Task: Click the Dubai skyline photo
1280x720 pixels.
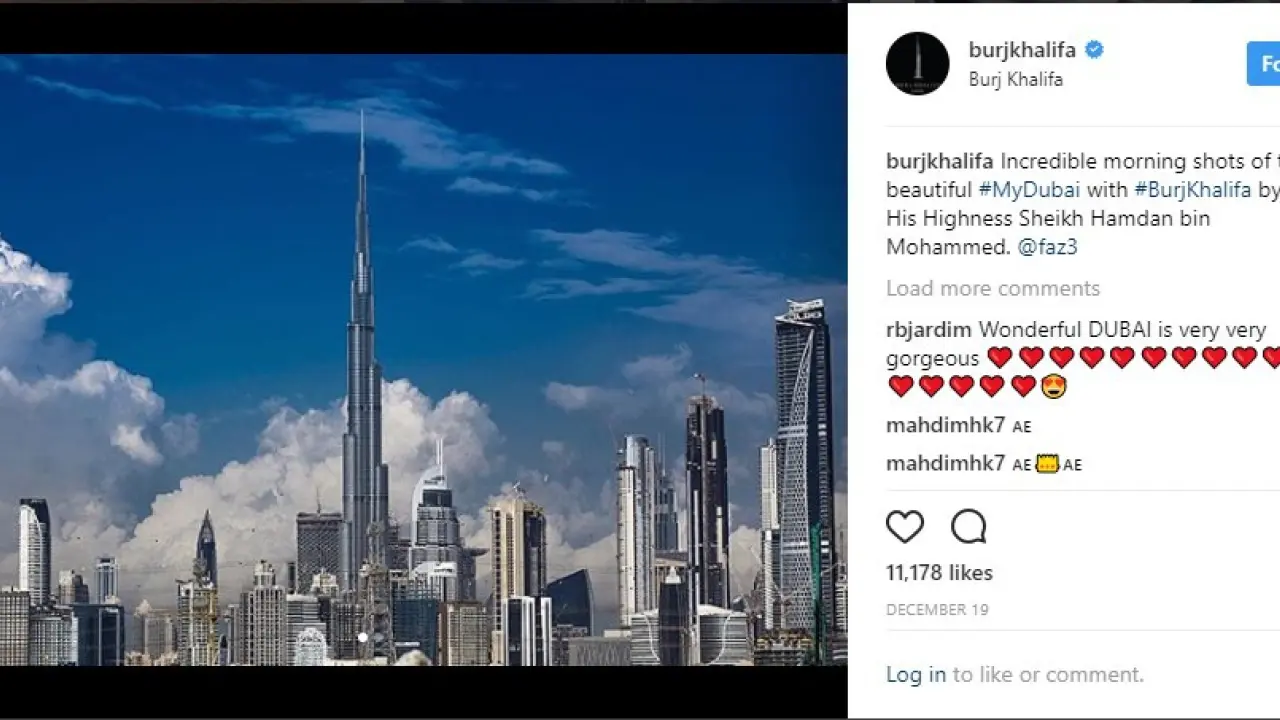Action: tap(423, 360)
